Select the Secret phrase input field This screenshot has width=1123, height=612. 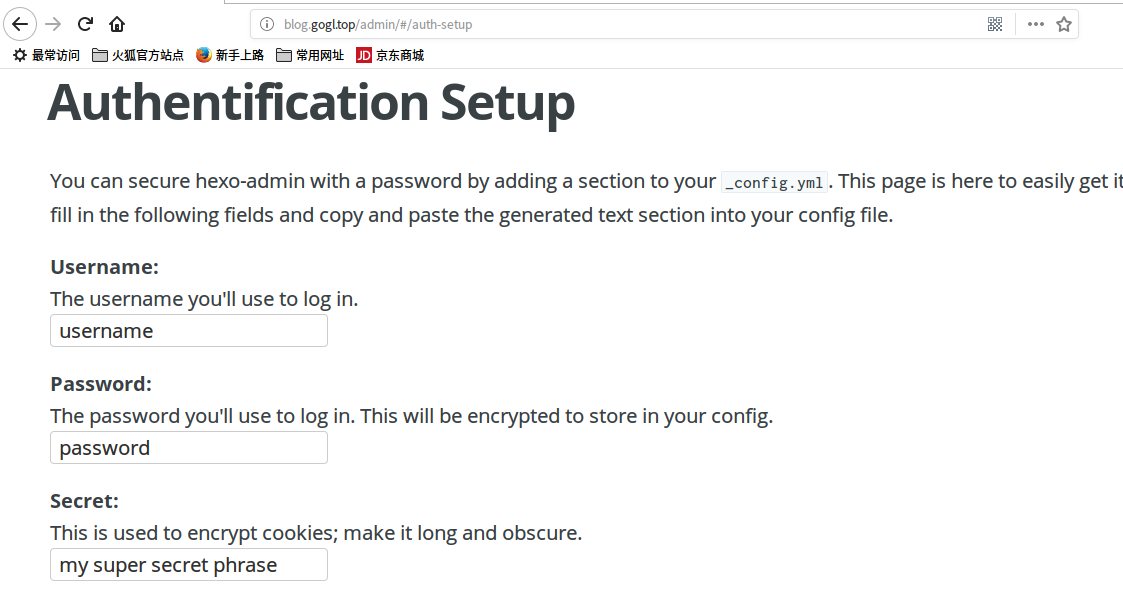click(189, 565)
